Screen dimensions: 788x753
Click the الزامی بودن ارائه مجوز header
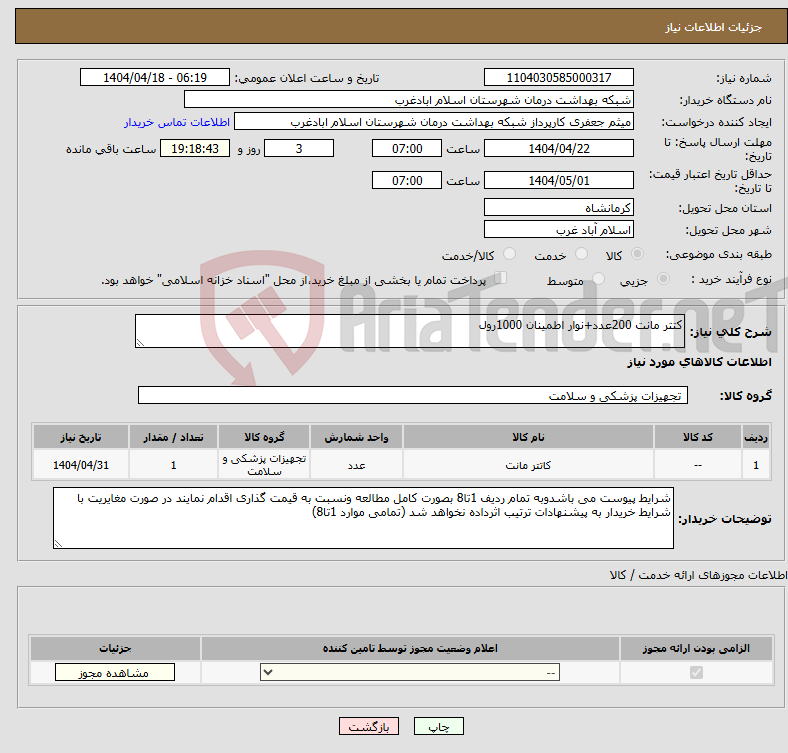696,648
